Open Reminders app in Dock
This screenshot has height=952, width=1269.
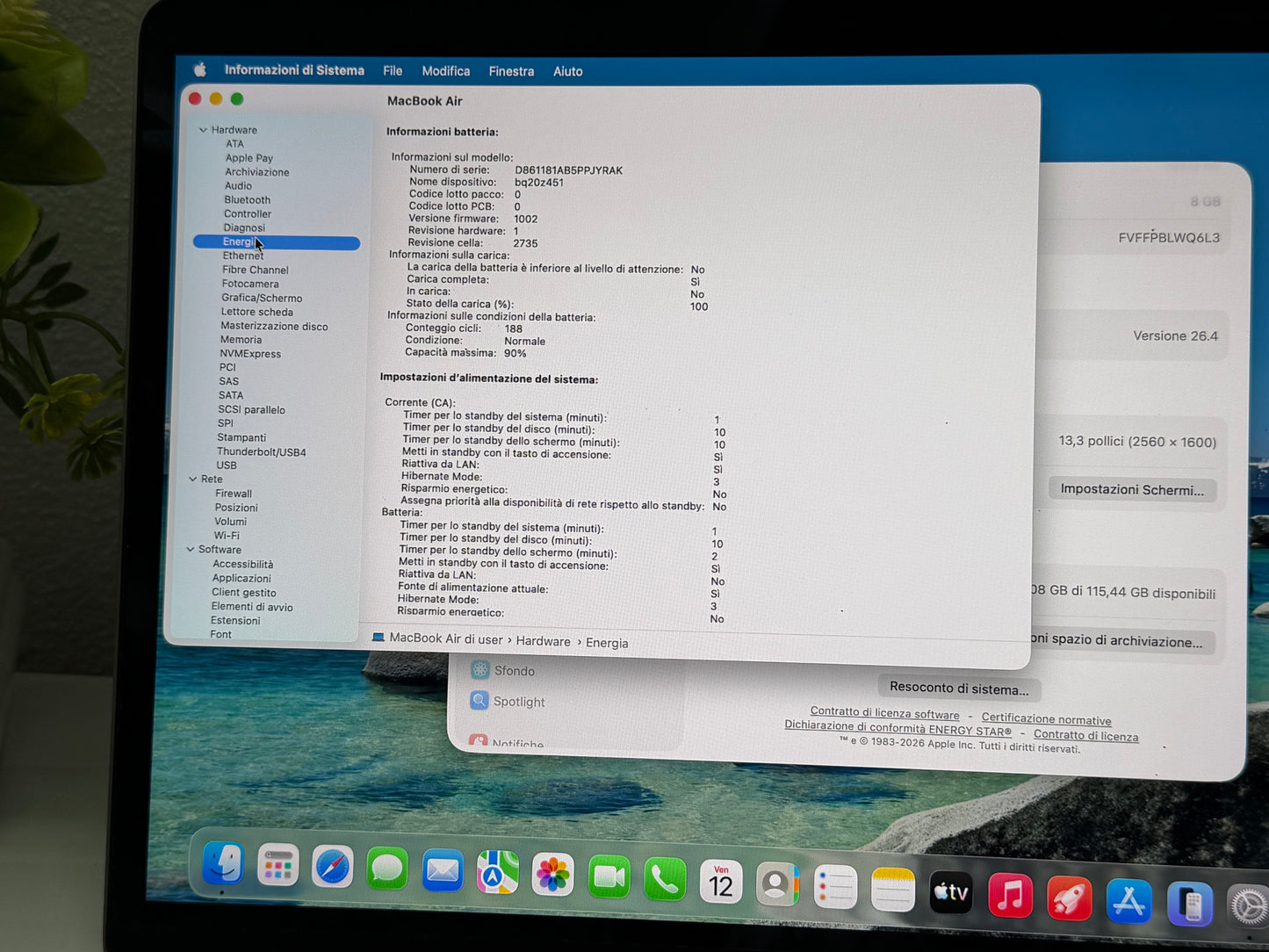coord(835,888)
